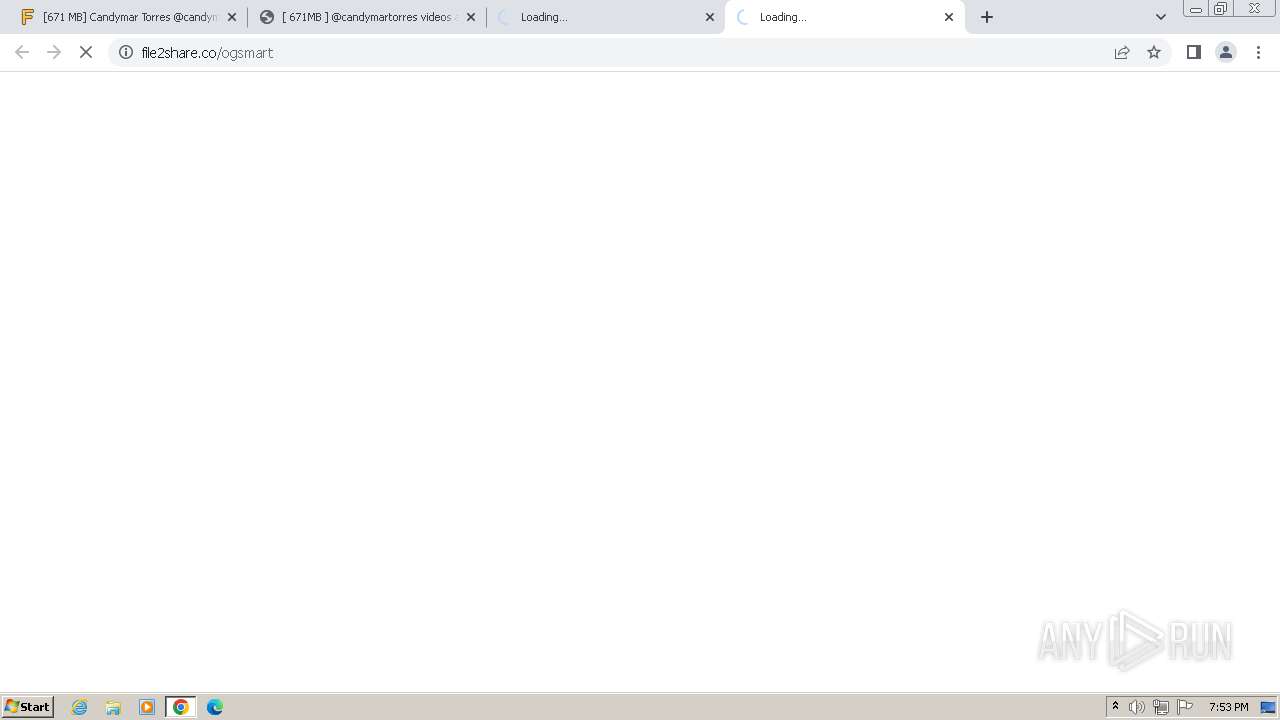This screenshot has width=1280, height=720.
Task: Open Action Center flag icon
Action: 1185,707
